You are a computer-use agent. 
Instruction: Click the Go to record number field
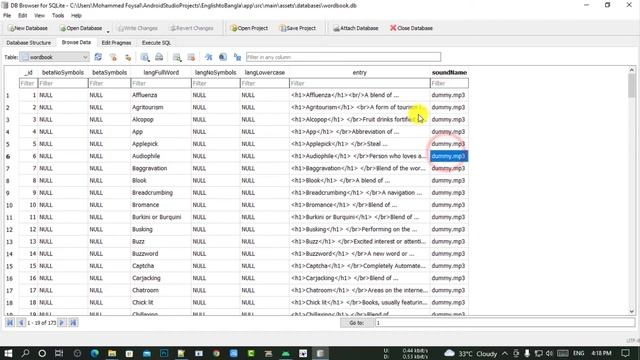(x=505, y=323)
